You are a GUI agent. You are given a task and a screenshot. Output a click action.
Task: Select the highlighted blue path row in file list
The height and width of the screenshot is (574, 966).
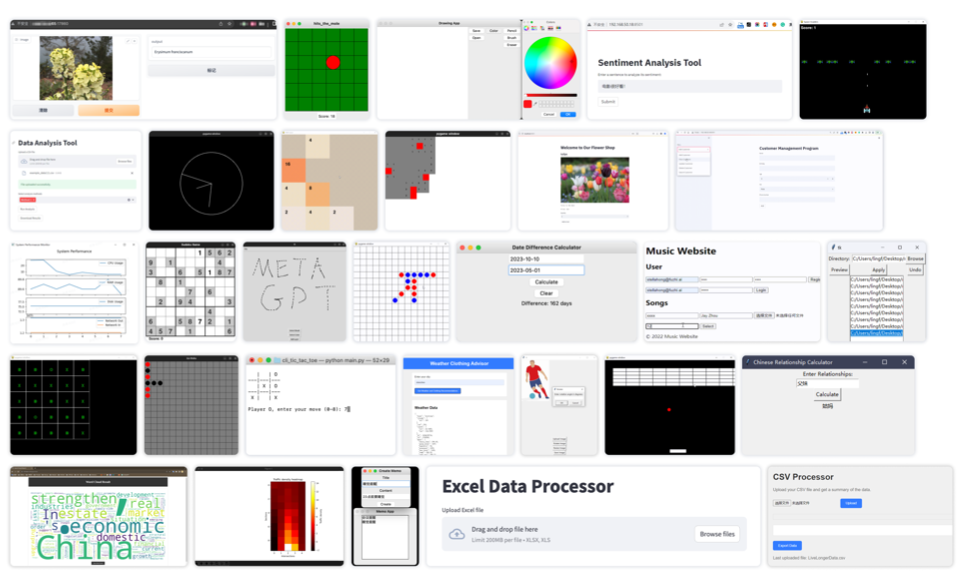pos(877,333)
